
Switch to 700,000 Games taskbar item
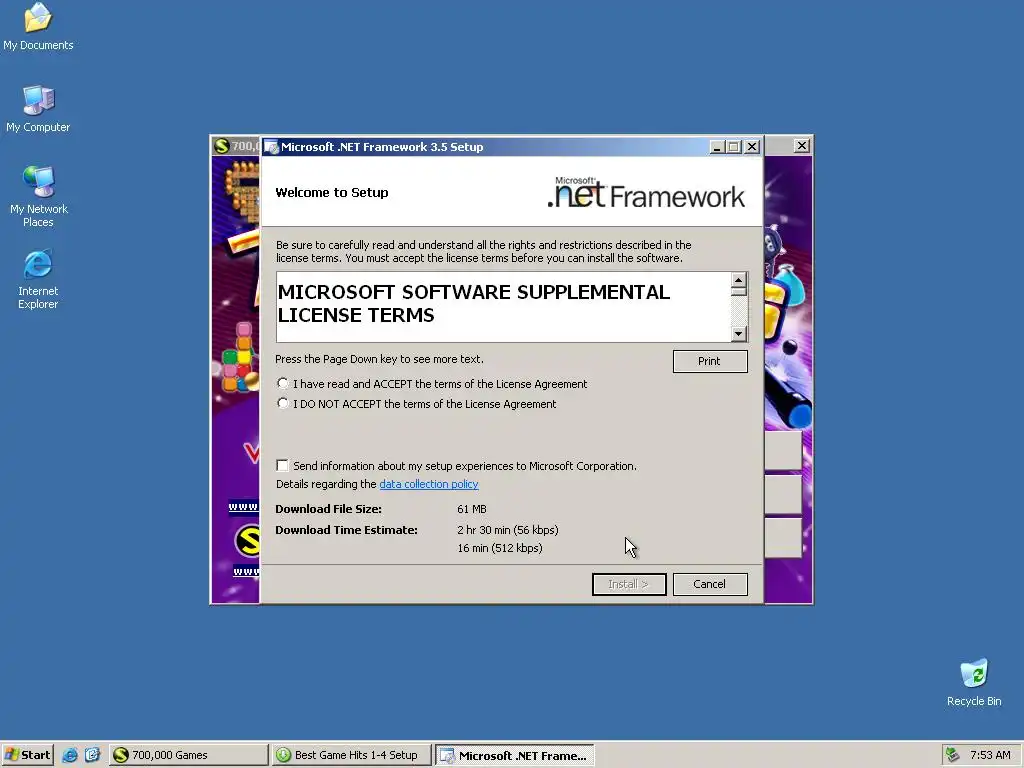pyautogui.click(x=188, y=755)
